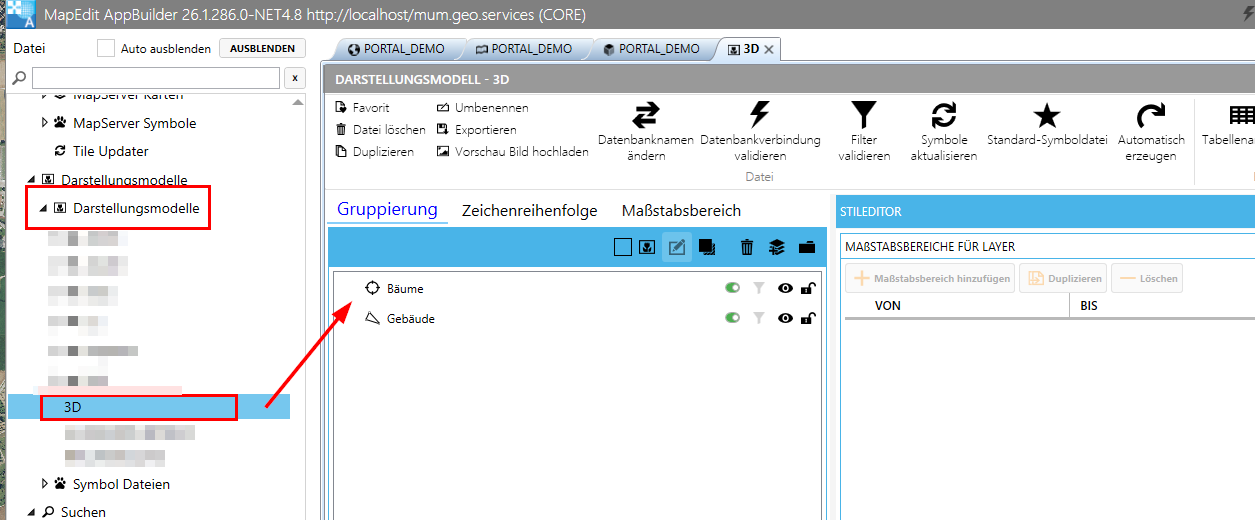
Task: Click the edit pencil icon in the grouping toolbar
Action: click(x=677, y=247)
